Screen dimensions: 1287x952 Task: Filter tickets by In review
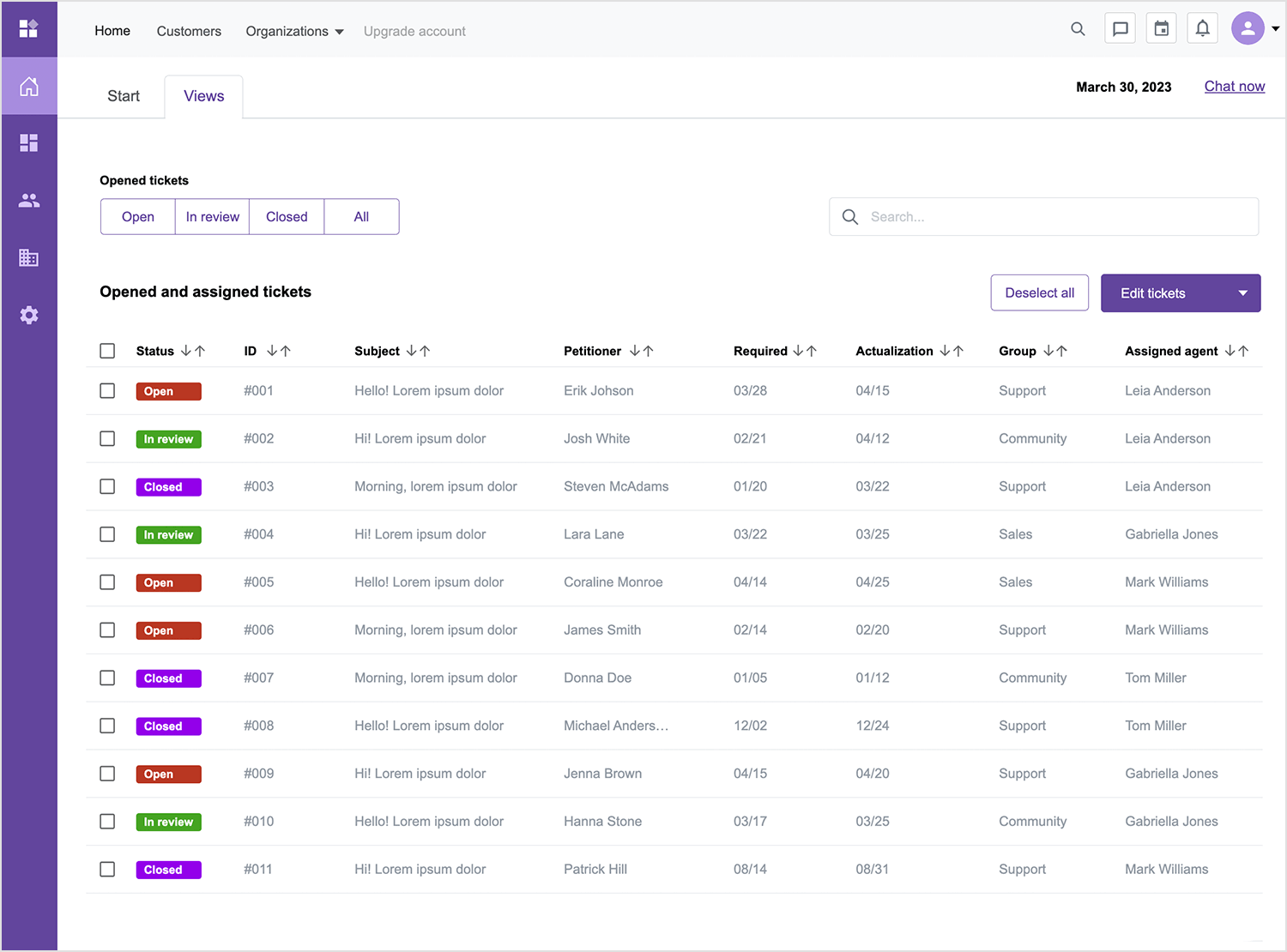pyautogui.click(x=213, y=217)
